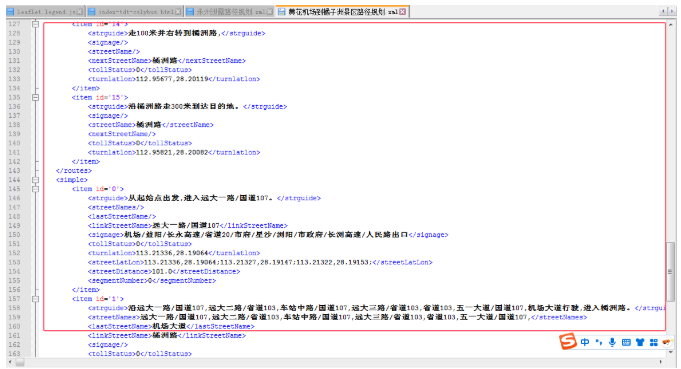Click disk icon on index-tdt-onlybus.html tab
The height and width of the screenshot is (369, 681).
tap(91, 12)
